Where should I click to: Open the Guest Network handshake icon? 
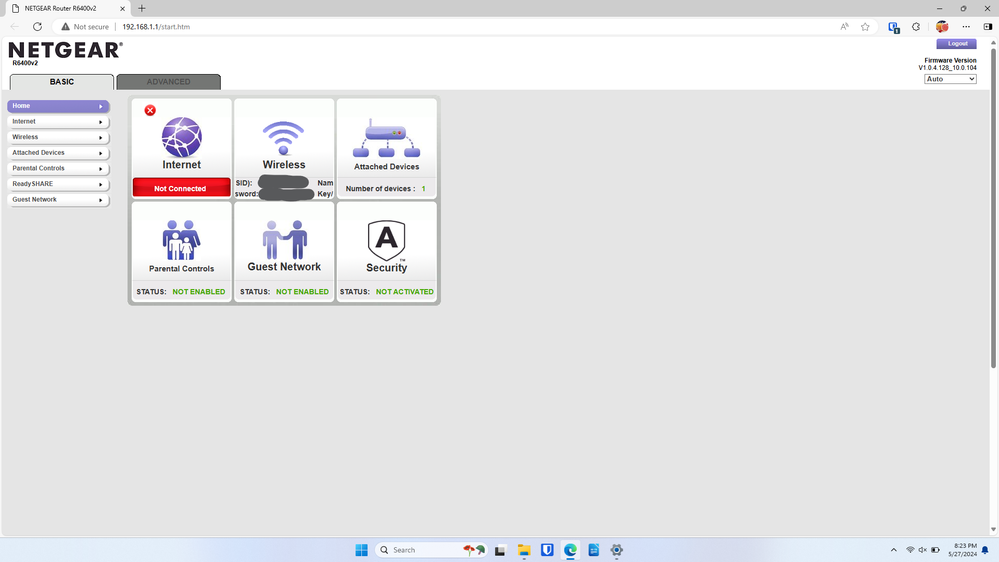(284, 240)
